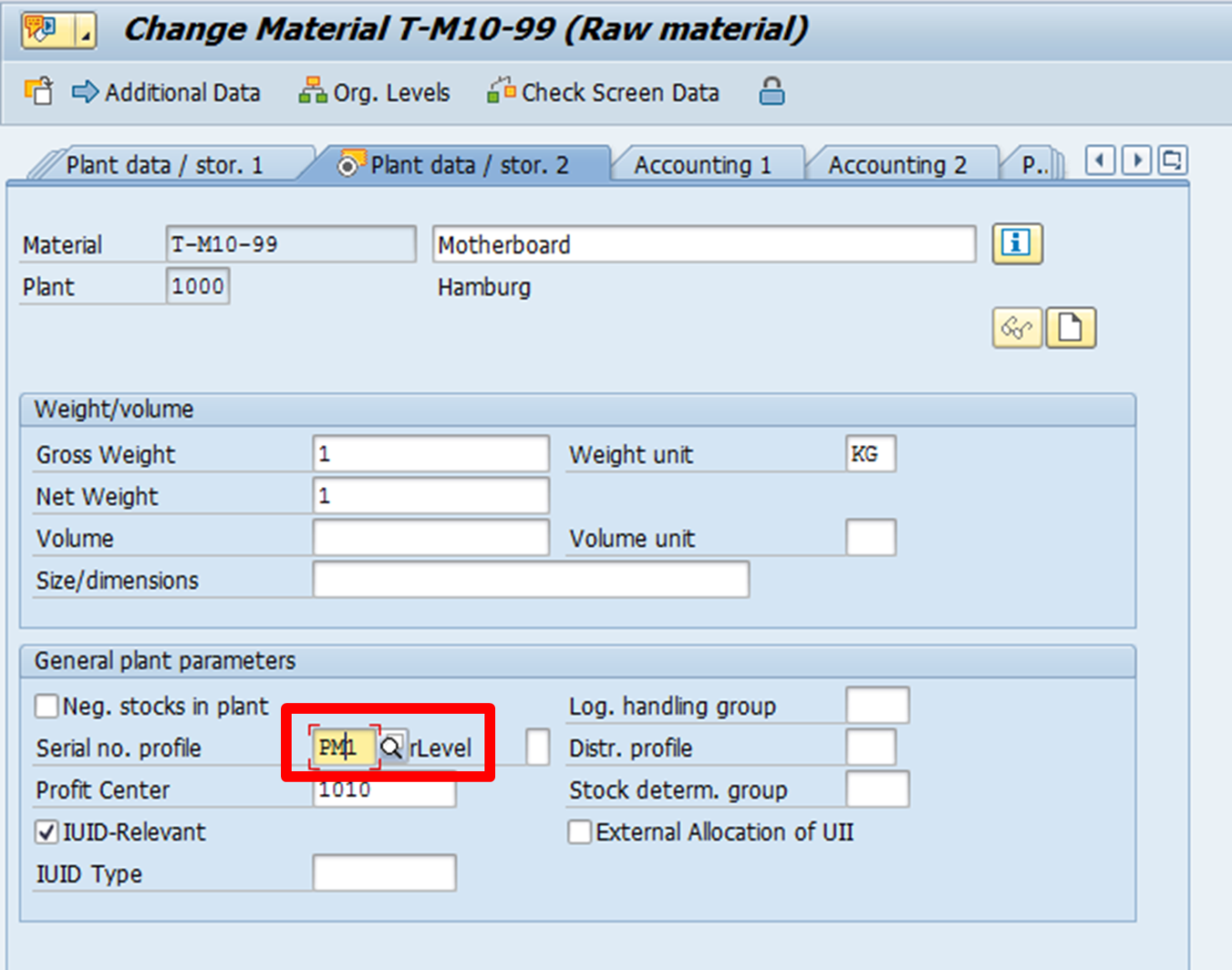Click the Log. handling group field
The width and height of the screenshot is (1232, 970).
877,705
